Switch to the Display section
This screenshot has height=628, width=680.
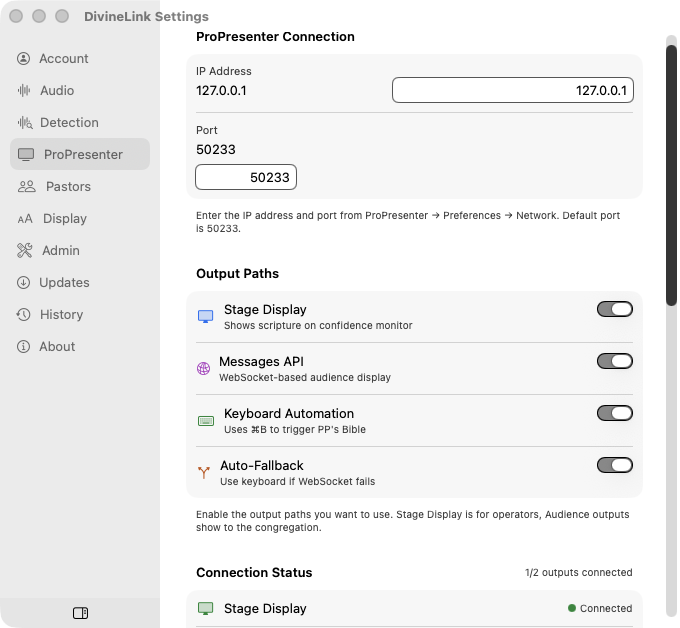coord(80,219)
